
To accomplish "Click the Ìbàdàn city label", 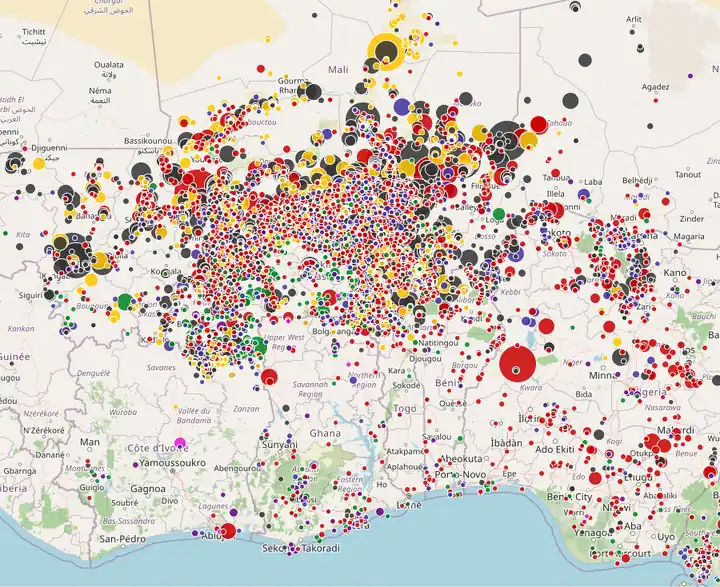I will coord(506,443).
